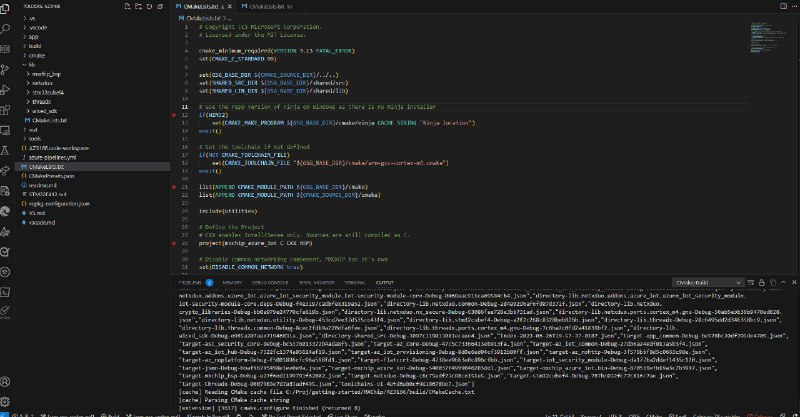Toggle breakpoint on line 21
Screen dimensions: 800x417
[x=174, y=187]
